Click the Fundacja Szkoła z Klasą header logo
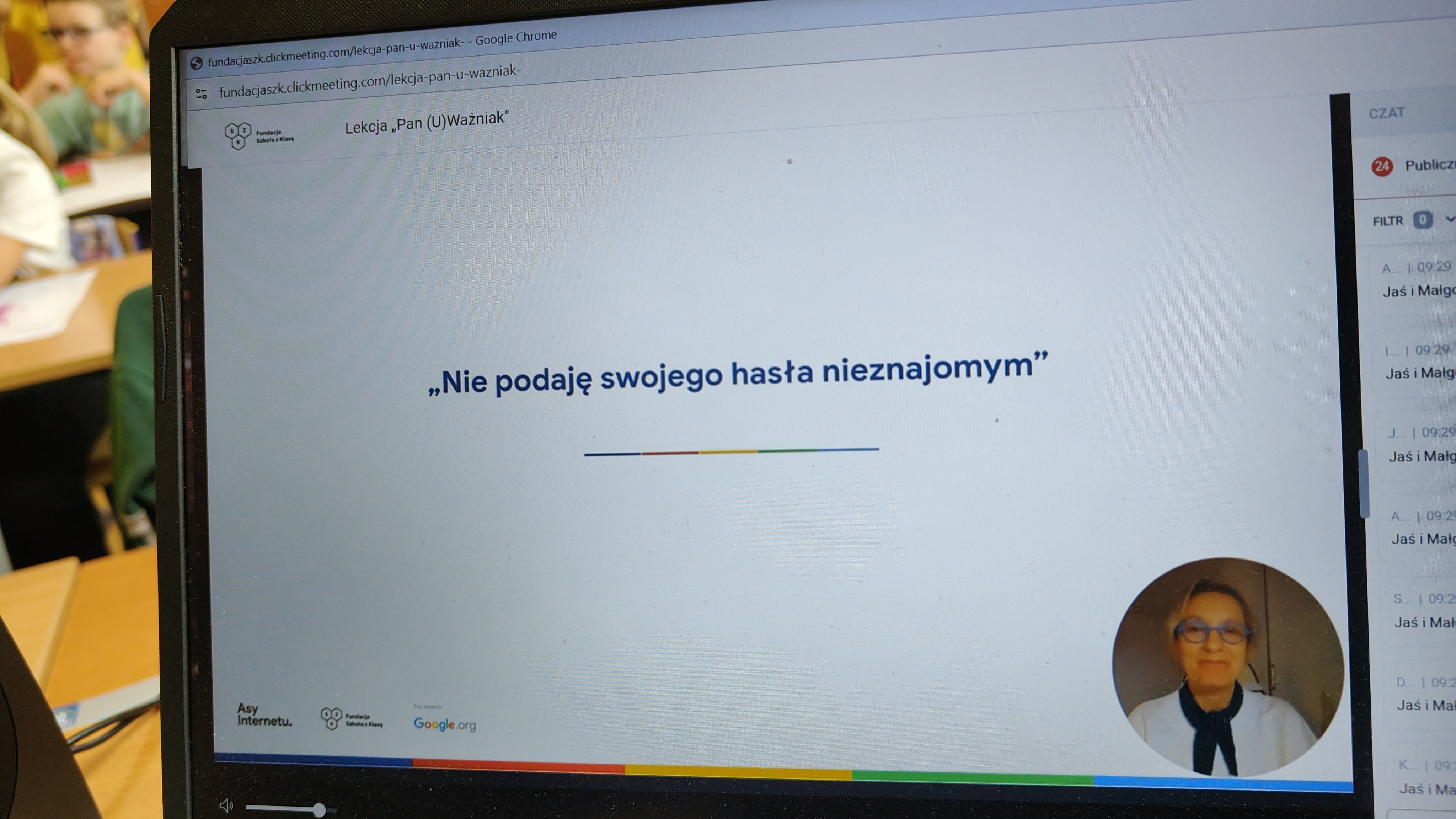1456x819 pixels. pos(259,136)
